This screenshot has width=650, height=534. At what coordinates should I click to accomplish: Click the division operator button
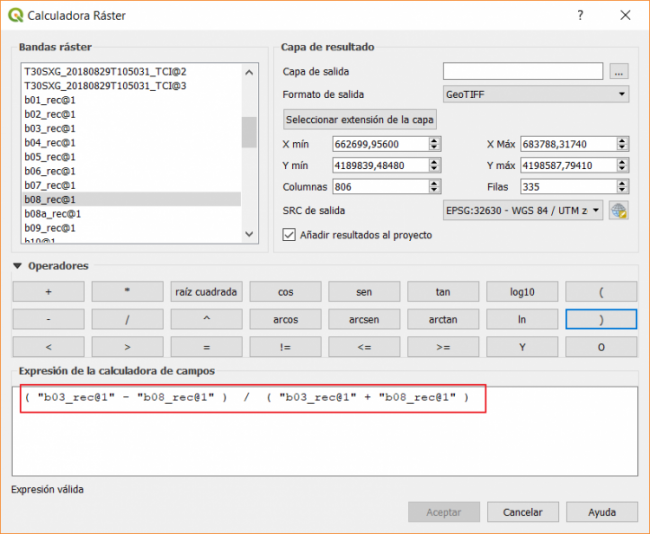(127, 319)
